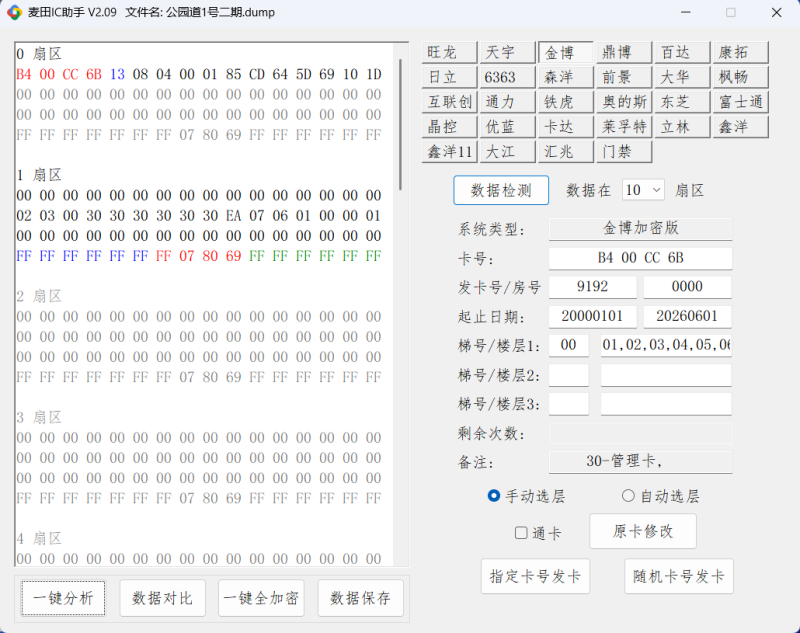
Task: Select the 旺龙 system type button
Action: (449, 53)
